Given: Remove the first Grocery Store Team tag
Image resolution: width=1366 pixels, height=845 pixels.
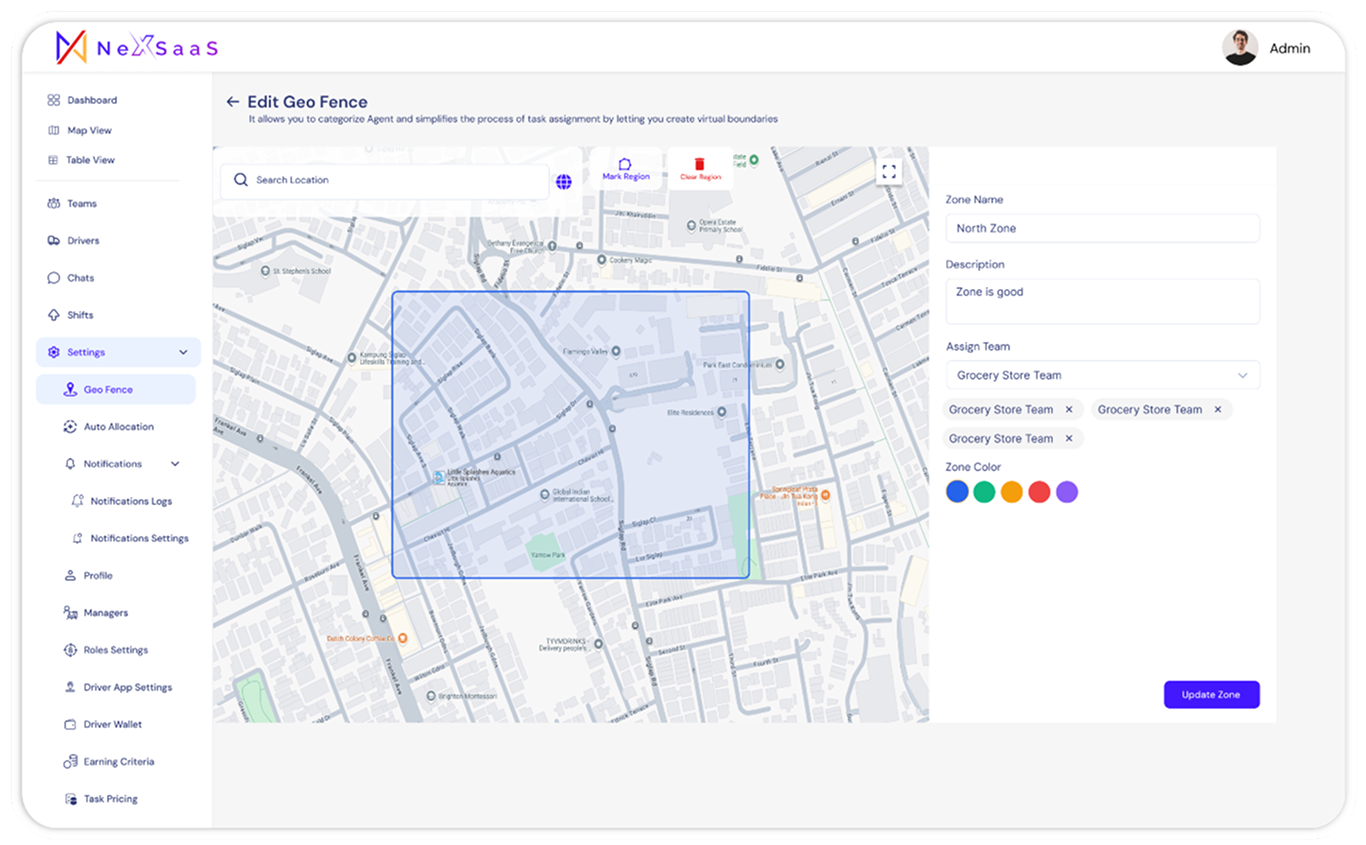Looking at the screenshot, I should [x=1069, y=410].
